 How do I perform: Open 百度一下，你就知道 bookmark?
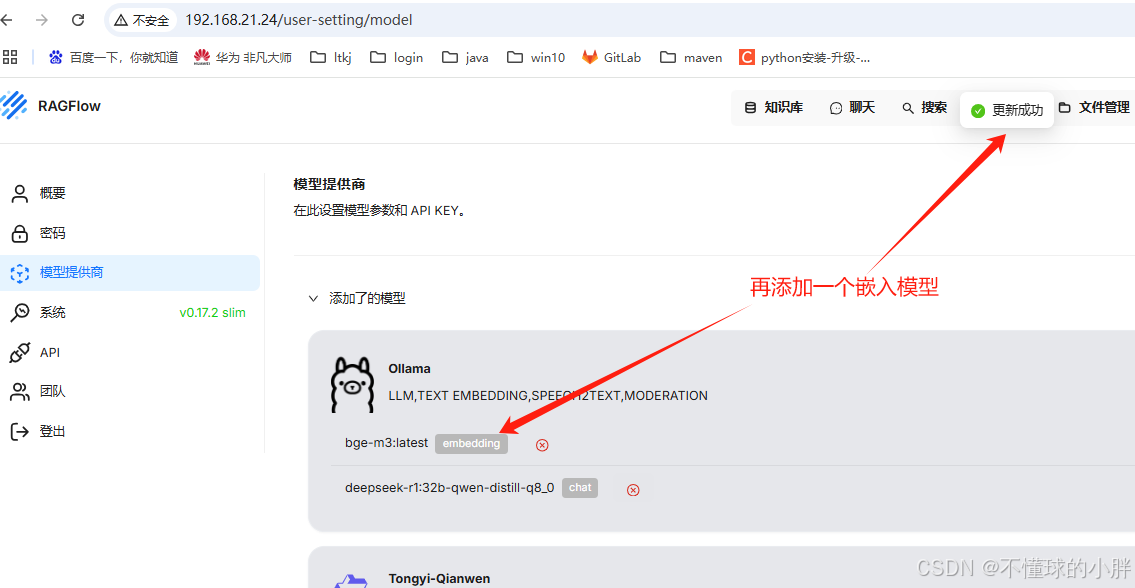pyautogui.click(x=114, y=57)
